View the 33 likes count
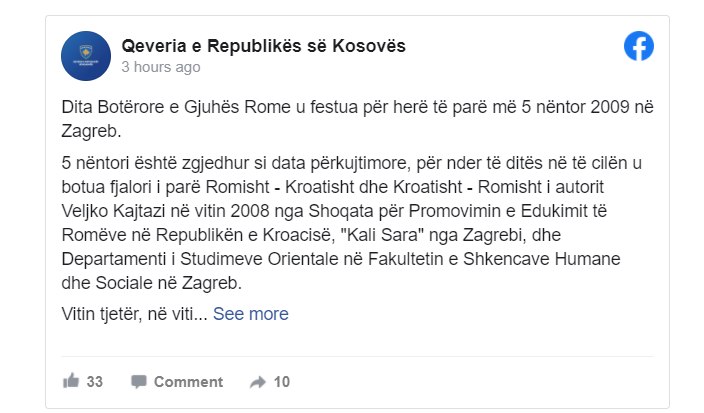 tap(95, 381)
